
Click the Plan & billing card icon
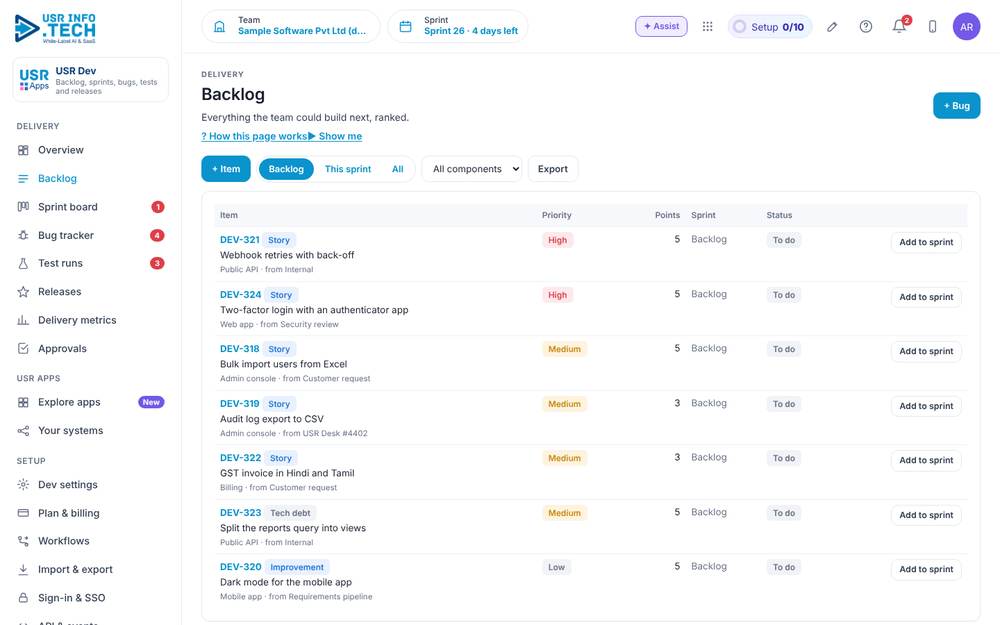tap(23, 513)
